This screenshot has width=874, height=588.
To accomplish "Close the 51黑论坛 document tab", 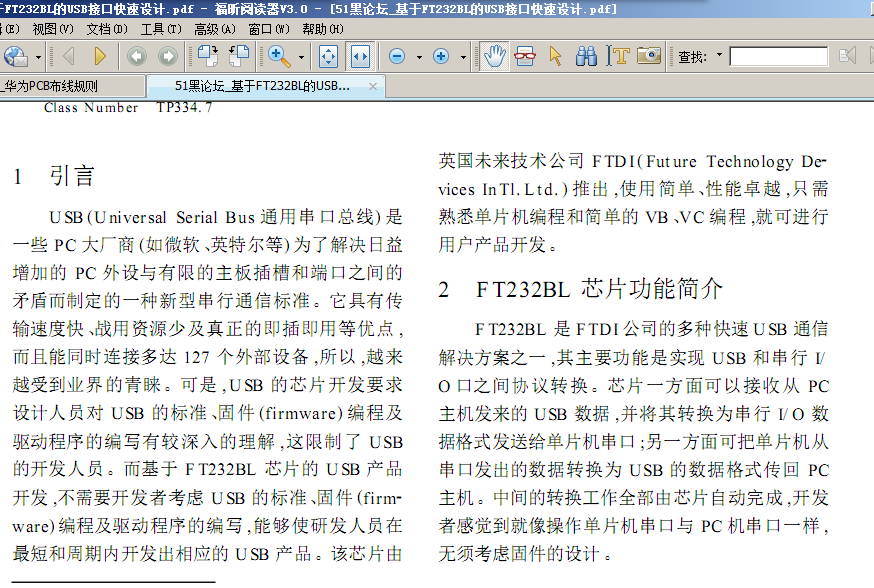I will point(373,86).
